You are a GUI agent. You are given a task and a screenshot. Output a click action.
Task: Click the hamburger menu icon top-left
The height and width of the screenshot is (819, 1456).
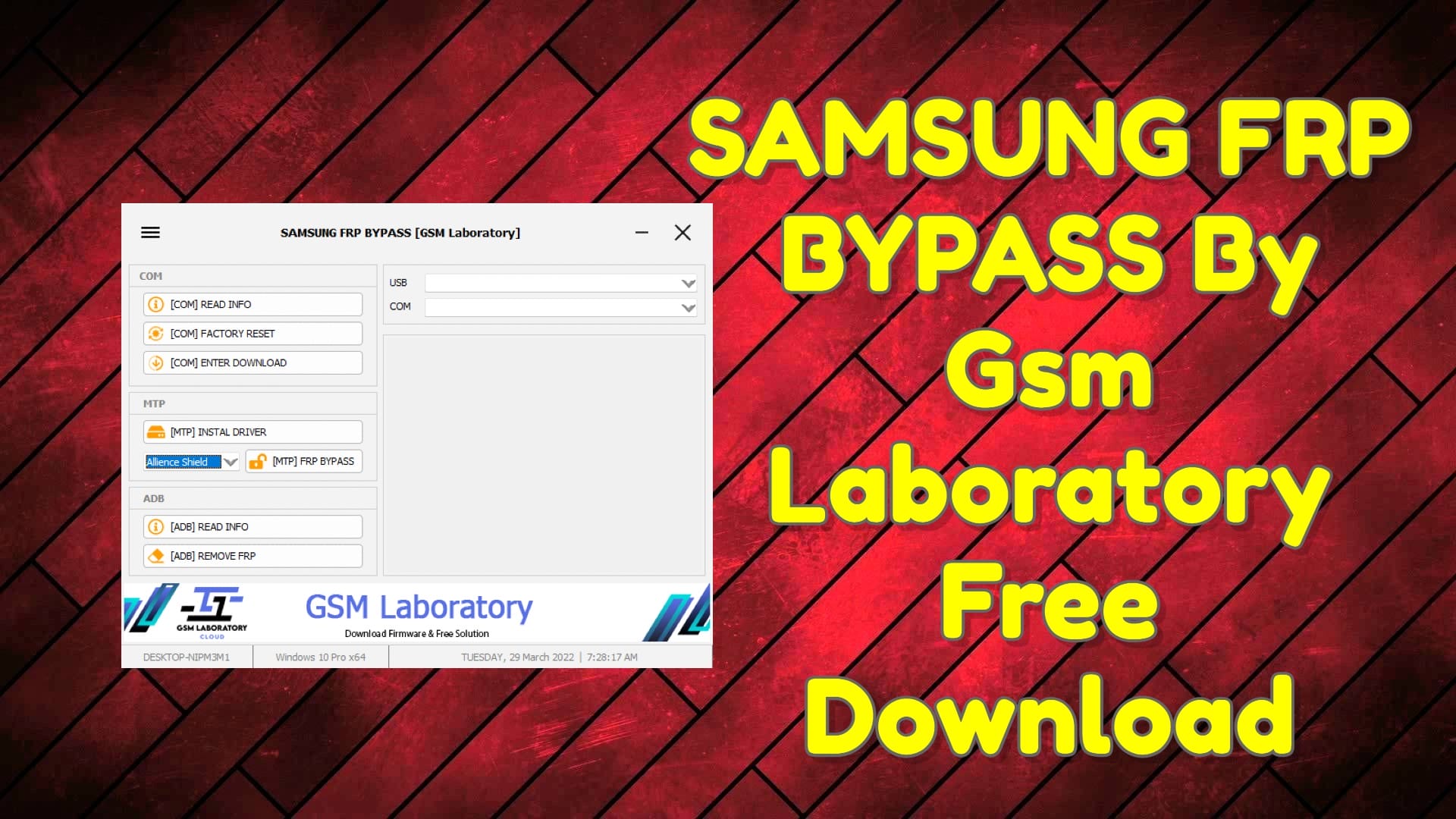coord(150,232)
